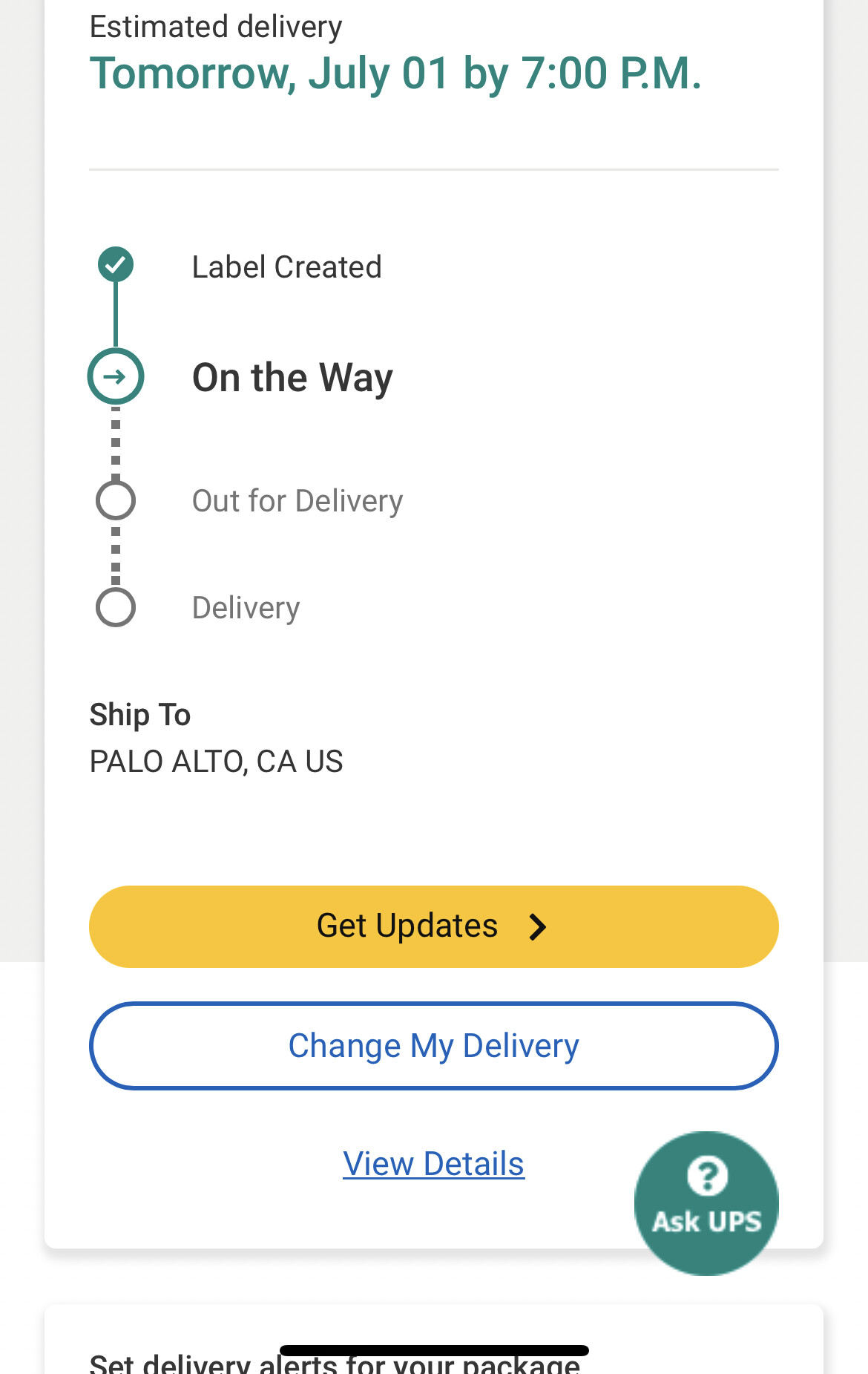Screen dimensions: 868x1374
Task: Tap the Change My Delivery button
Action: tap(434, 1046)
